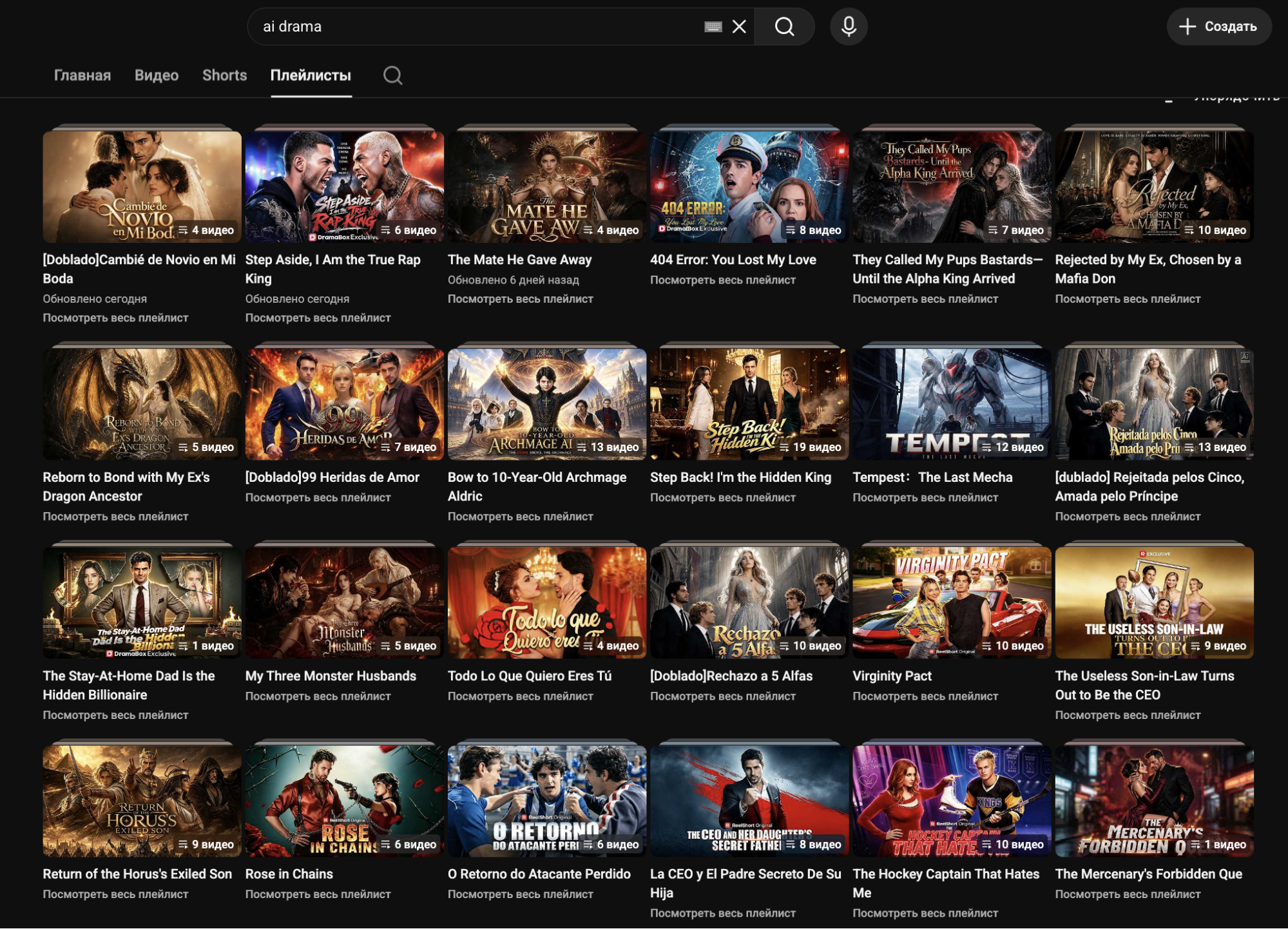View full playlist under 'Todo Lo Que Quiero'

pyautogui.click(x=521, y=696)
